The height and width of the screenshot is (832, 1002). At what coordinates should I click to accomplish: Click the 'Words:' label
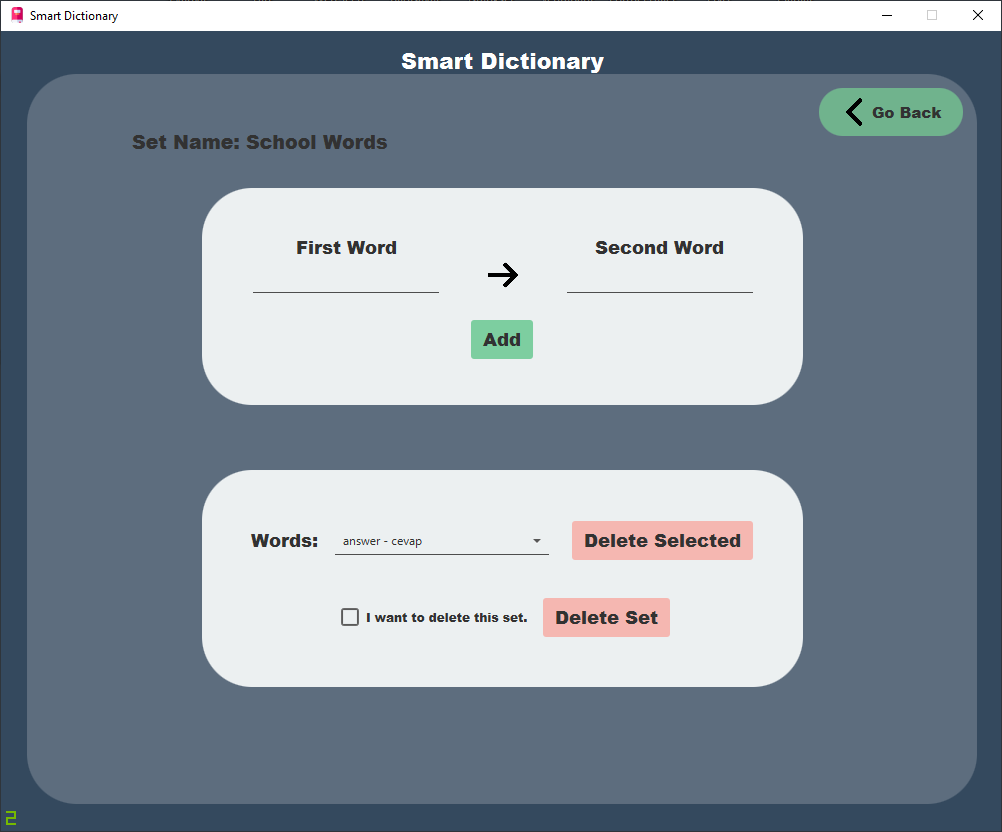pyautogui.click(x=284, y=541)
